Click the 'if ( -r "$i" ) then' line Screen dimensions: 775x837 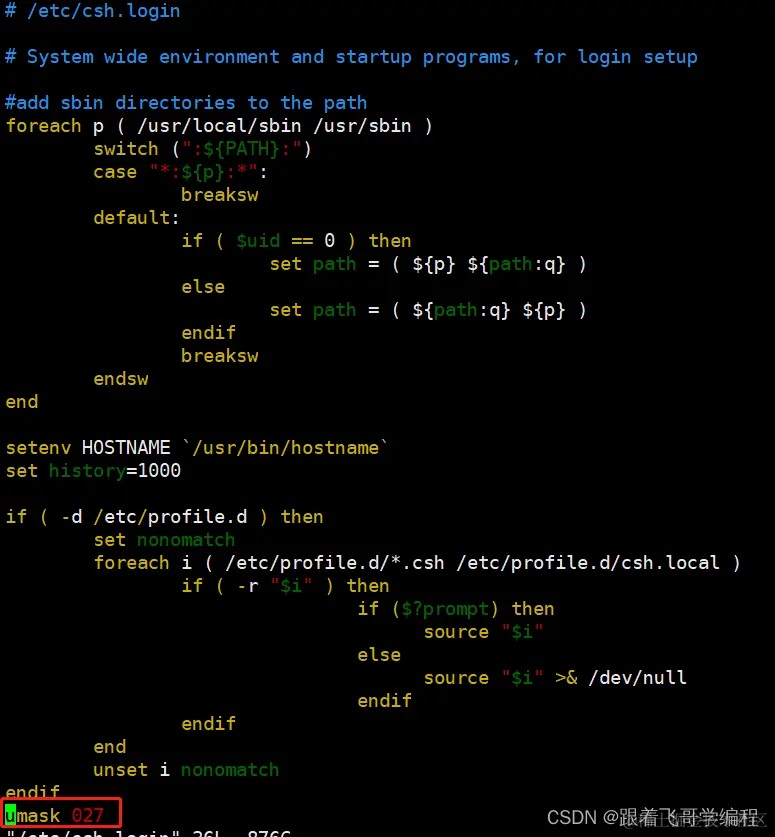pos(286,586)
